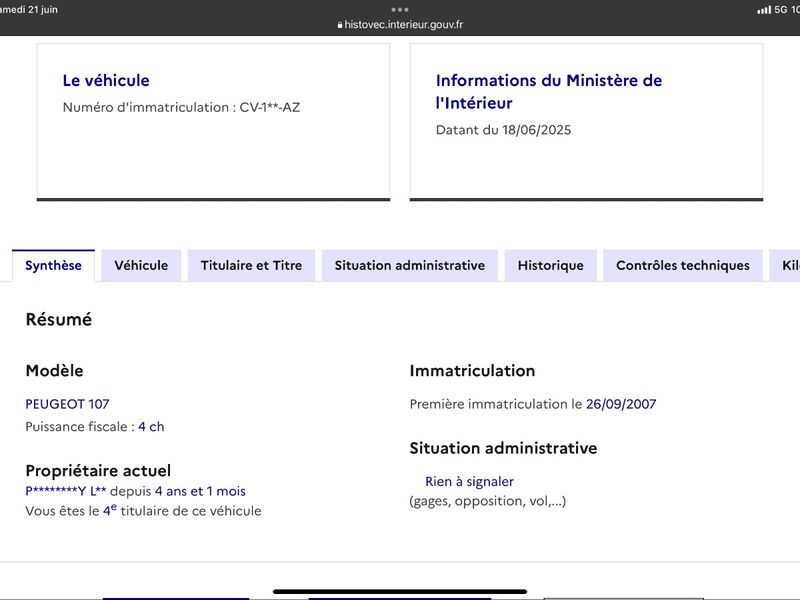Tap the home indicator bar
The height and width of the screenshot is (600, 800).
click(x=400, y=591)
